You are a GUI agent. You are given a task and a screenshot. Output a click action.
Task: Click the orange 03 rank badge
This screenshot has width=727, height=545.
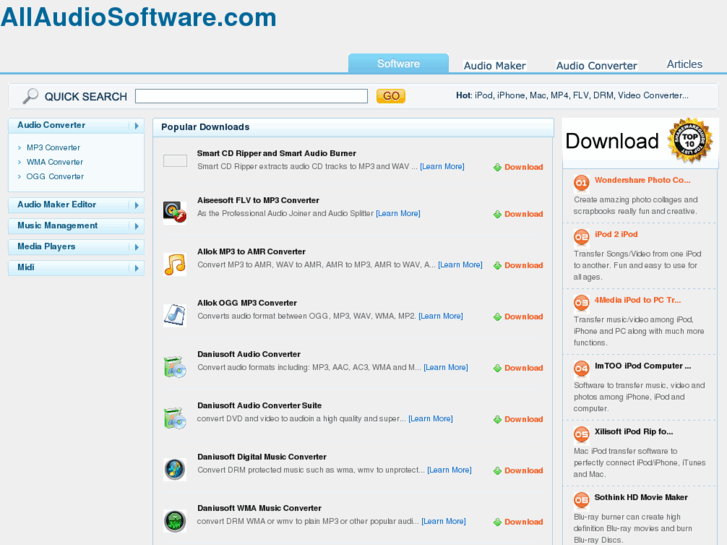581,303
